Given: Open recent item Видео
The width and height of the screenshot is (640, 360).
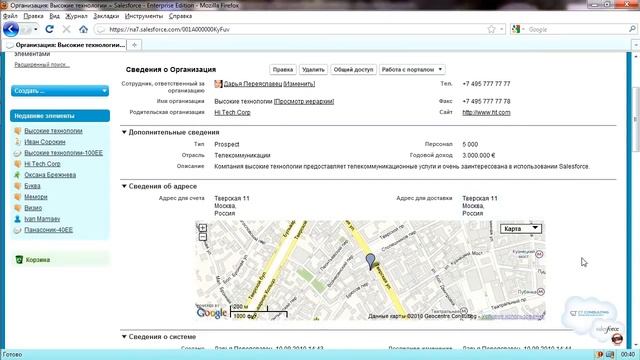Looking at the screenshot, I should (33, 208).
